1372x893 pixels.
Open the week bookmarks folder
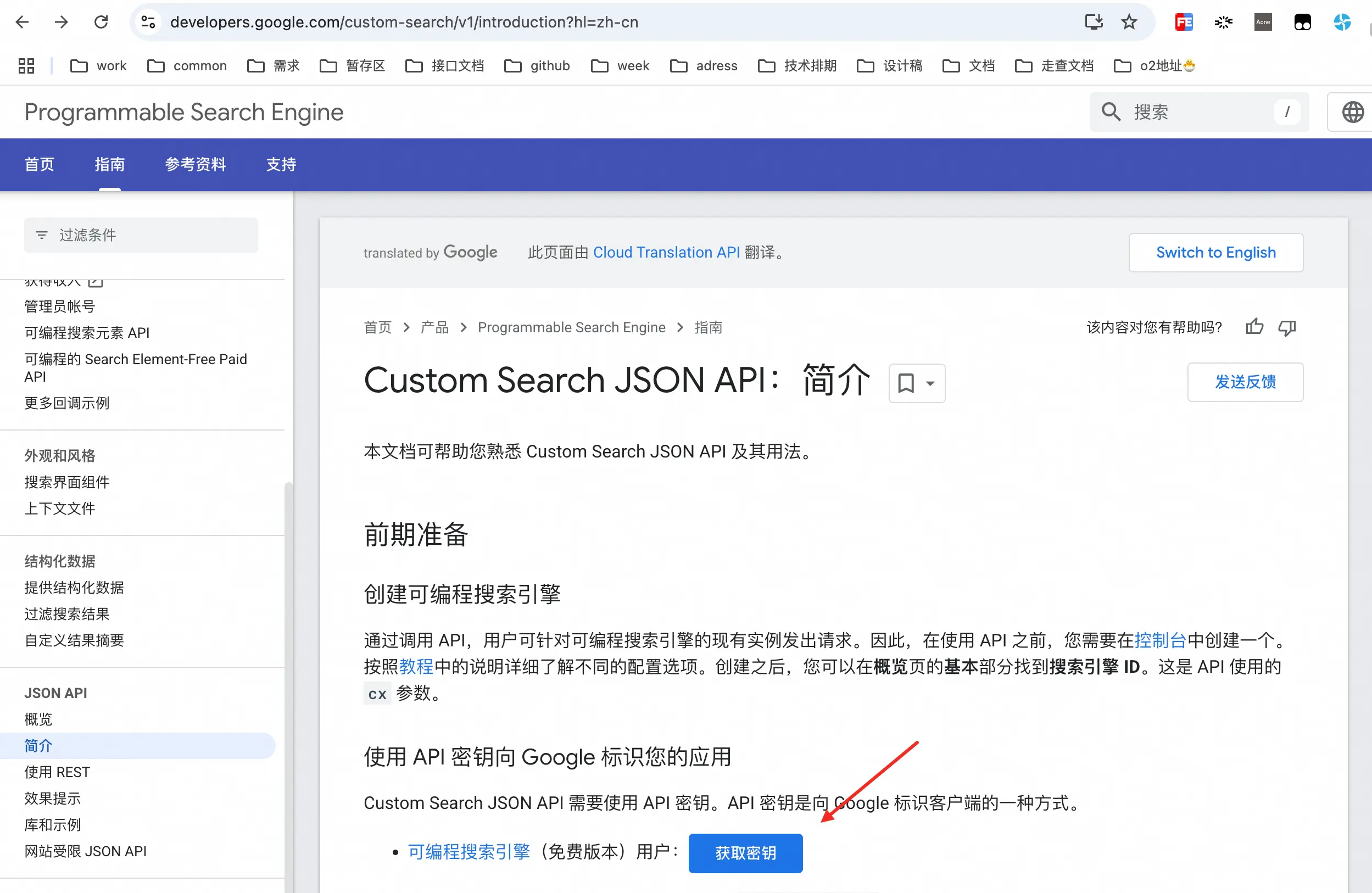click(x=620, y=66)
